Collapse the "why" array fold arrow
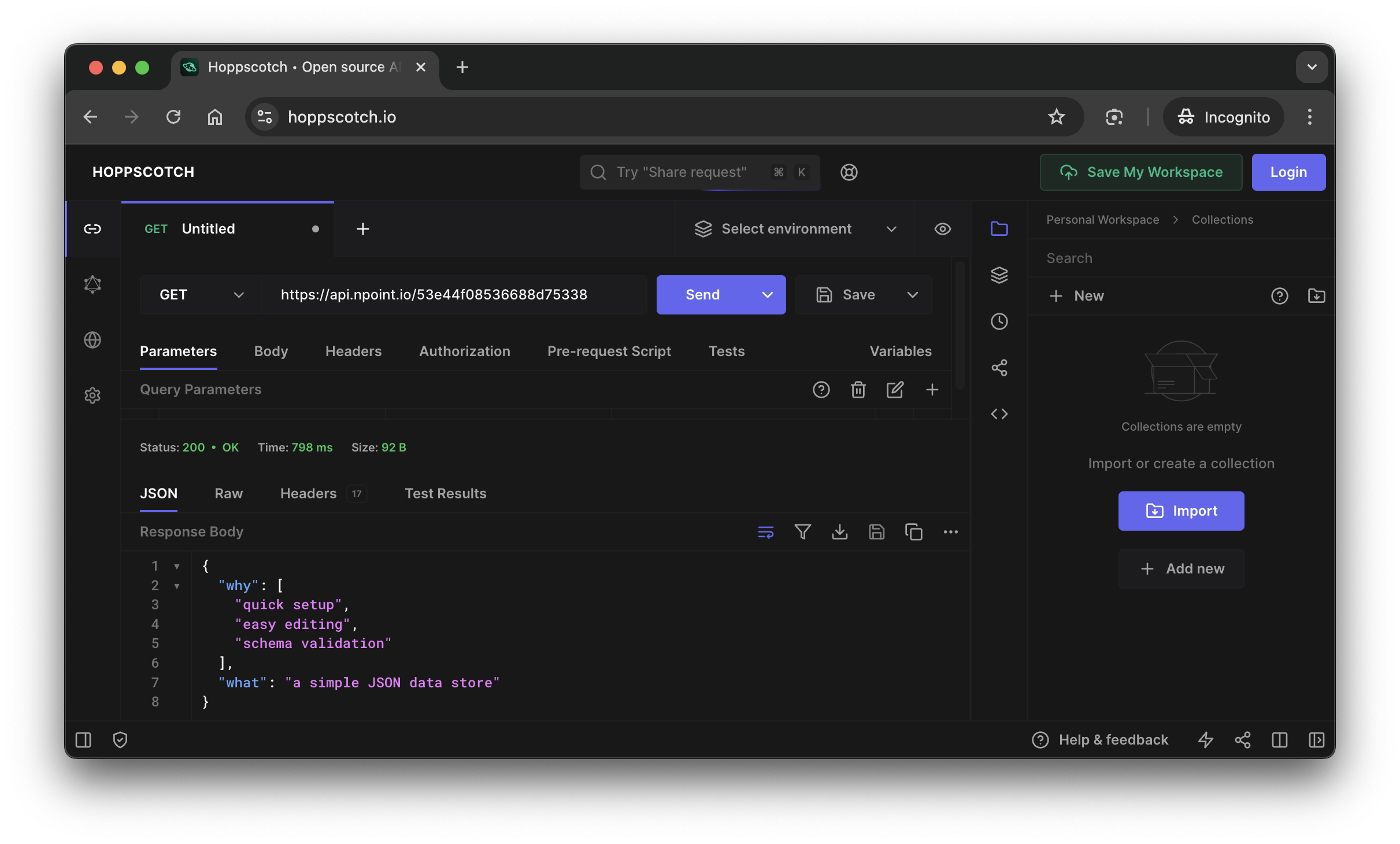1400x844 pixels. click(177, 586)
